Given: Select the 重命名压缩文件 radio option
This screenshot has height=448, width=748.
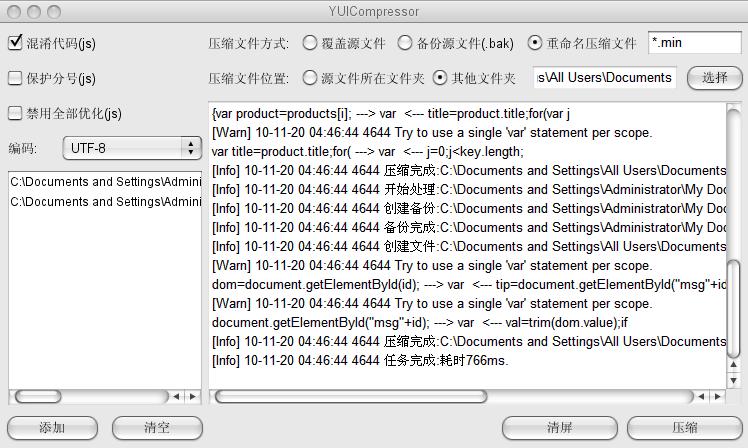Looking at the screenshot, I should click(535, 43).
